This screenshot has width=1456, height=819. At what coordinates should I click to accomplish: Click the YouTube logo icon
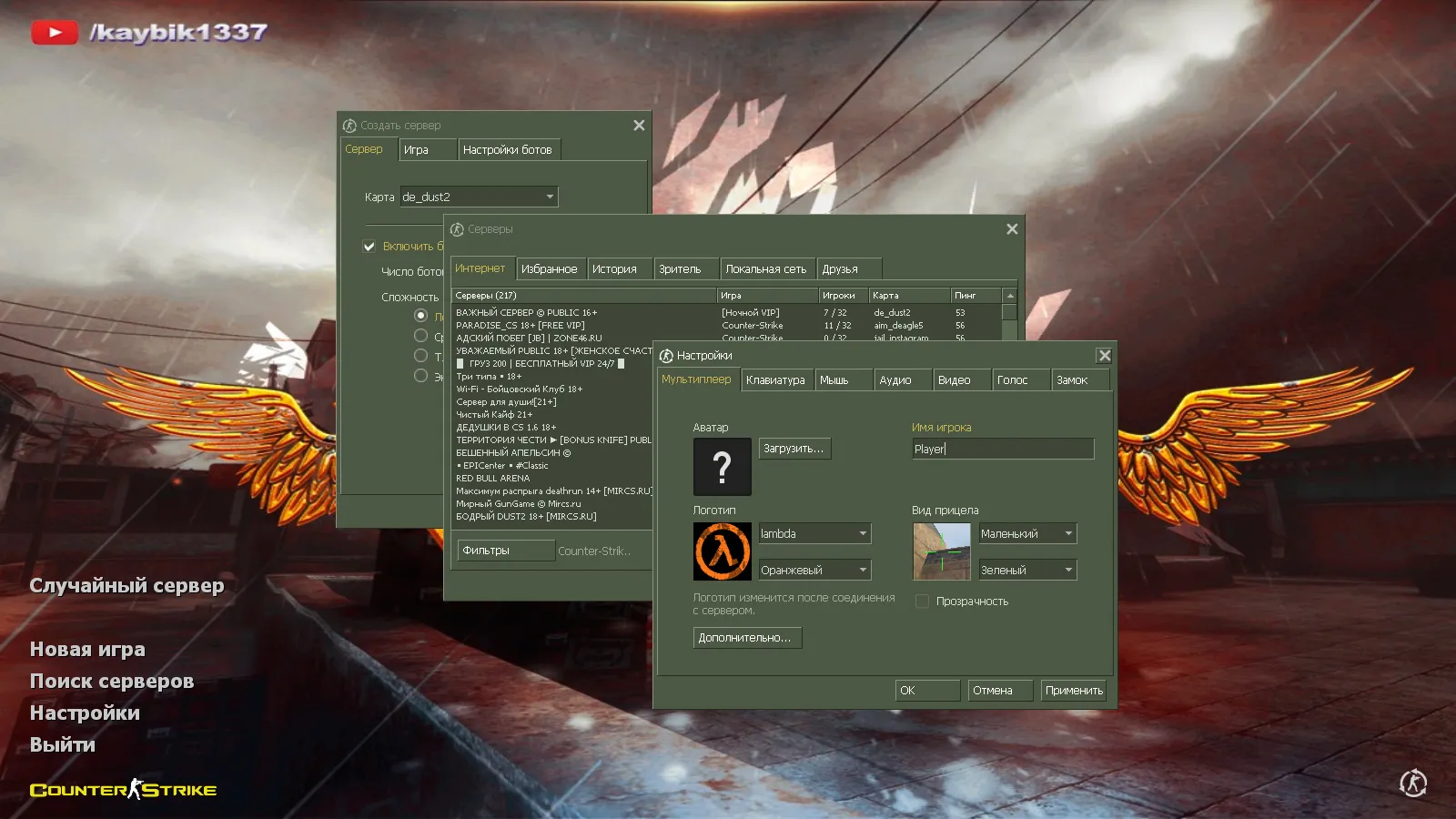pyautogui.click(x=54, y=33)
